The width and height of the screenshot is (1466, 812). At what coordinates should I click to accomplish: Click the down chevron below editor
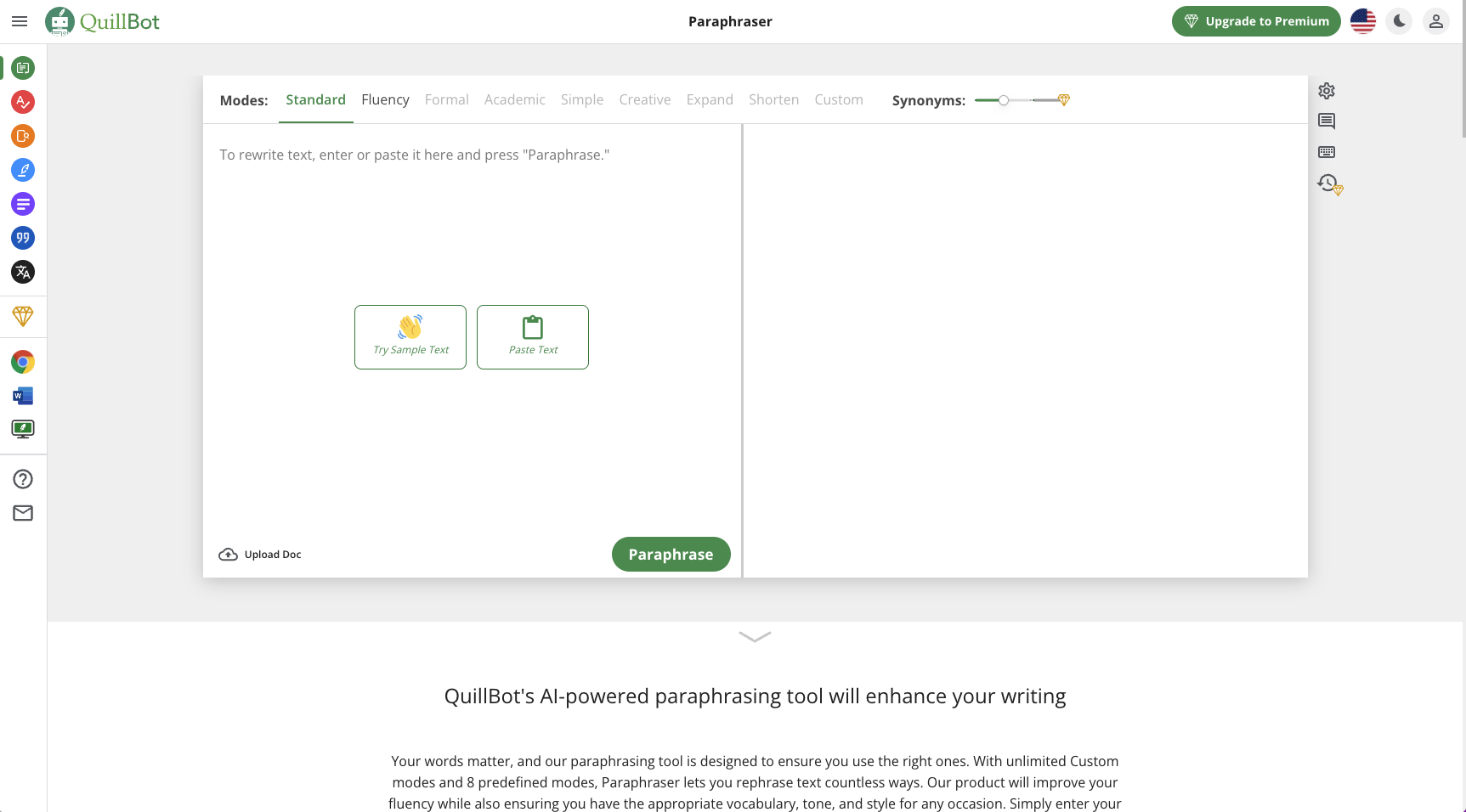[755, 637]
